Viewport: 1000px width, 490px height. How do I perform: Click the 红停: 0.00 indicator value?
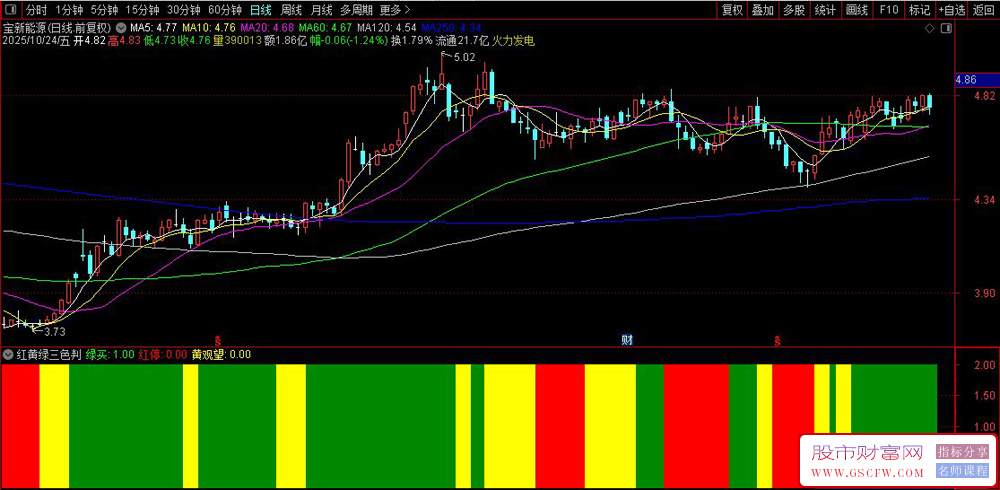(163, 355)
